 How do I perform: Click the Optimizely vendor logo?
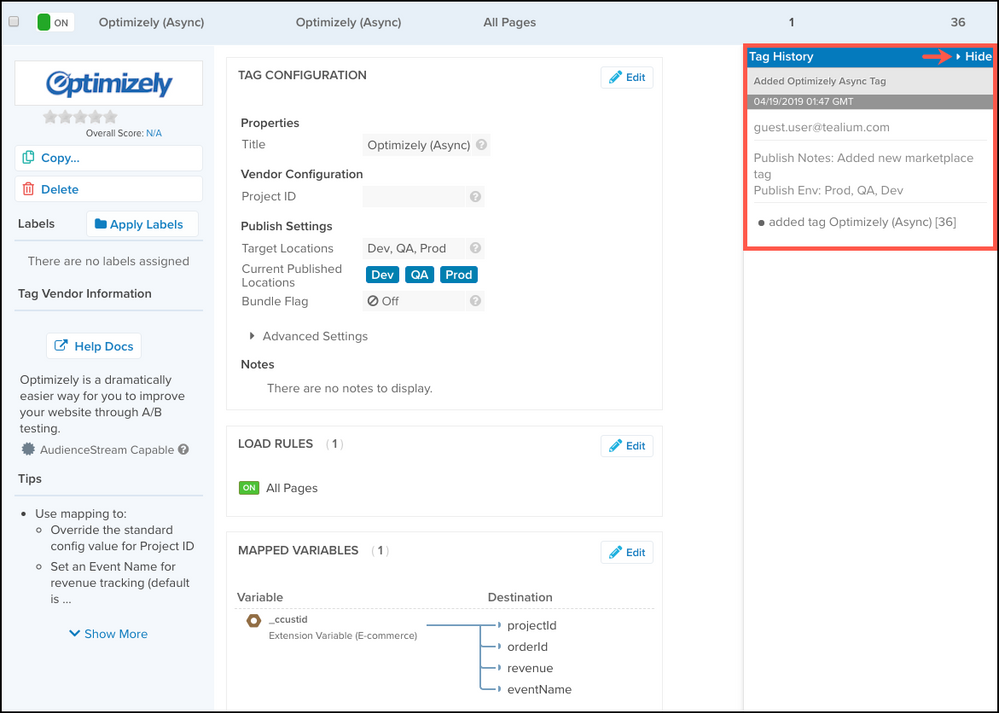(109, 83)
